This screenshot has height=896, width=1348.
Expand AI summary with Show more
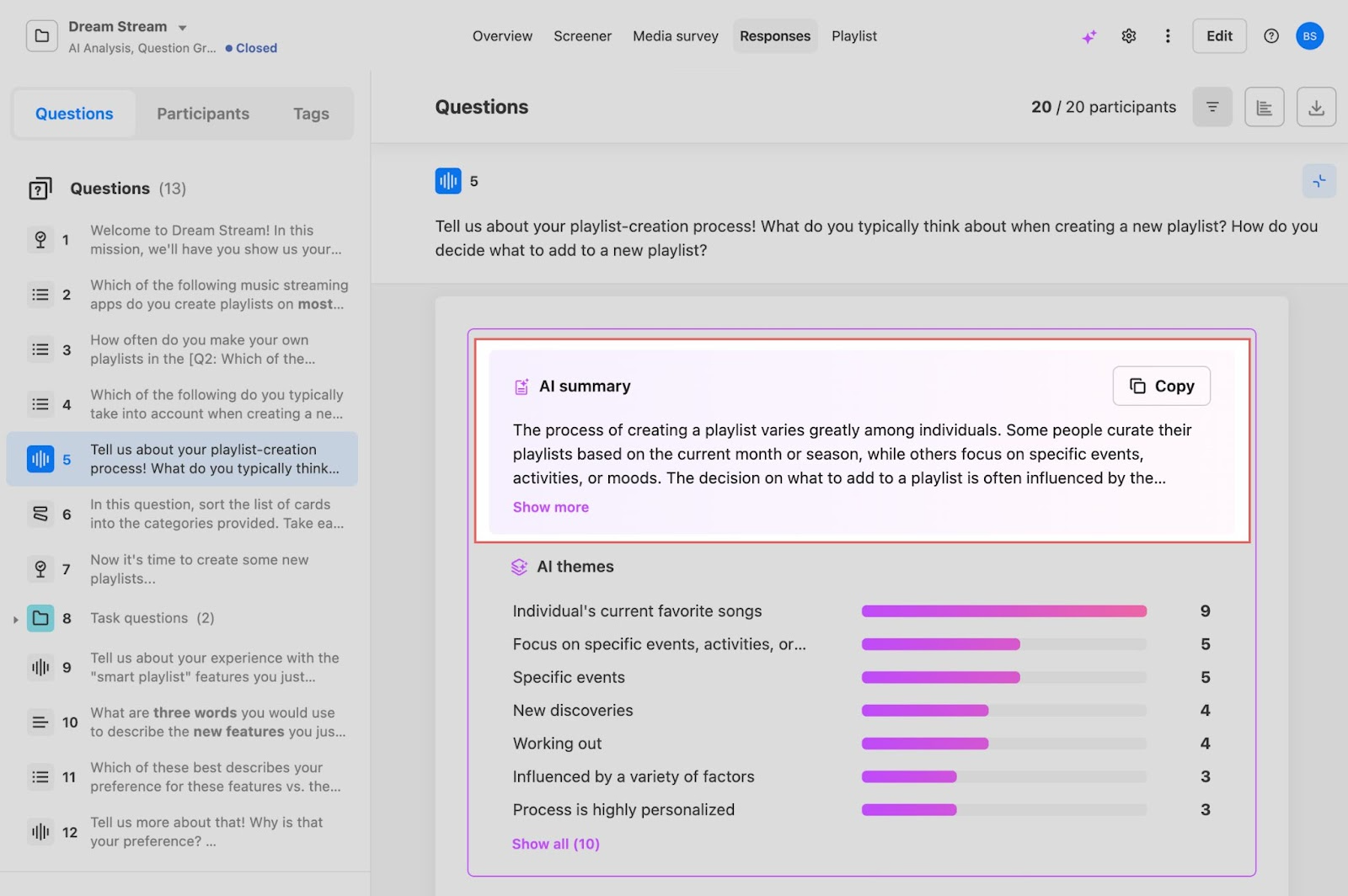point(551,507)
